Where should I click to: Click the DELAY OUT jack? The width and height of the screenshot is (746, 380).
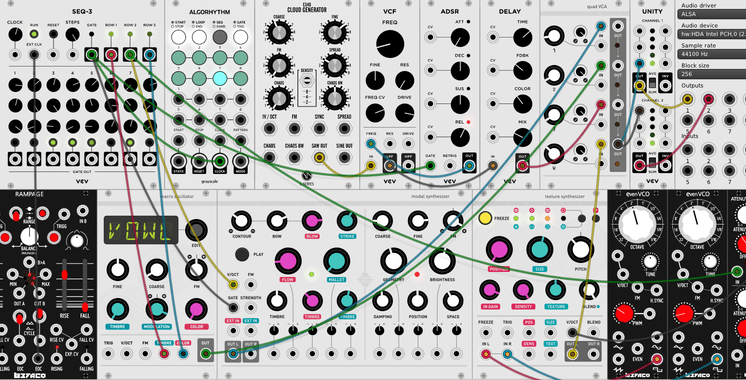tap(522, 166)
